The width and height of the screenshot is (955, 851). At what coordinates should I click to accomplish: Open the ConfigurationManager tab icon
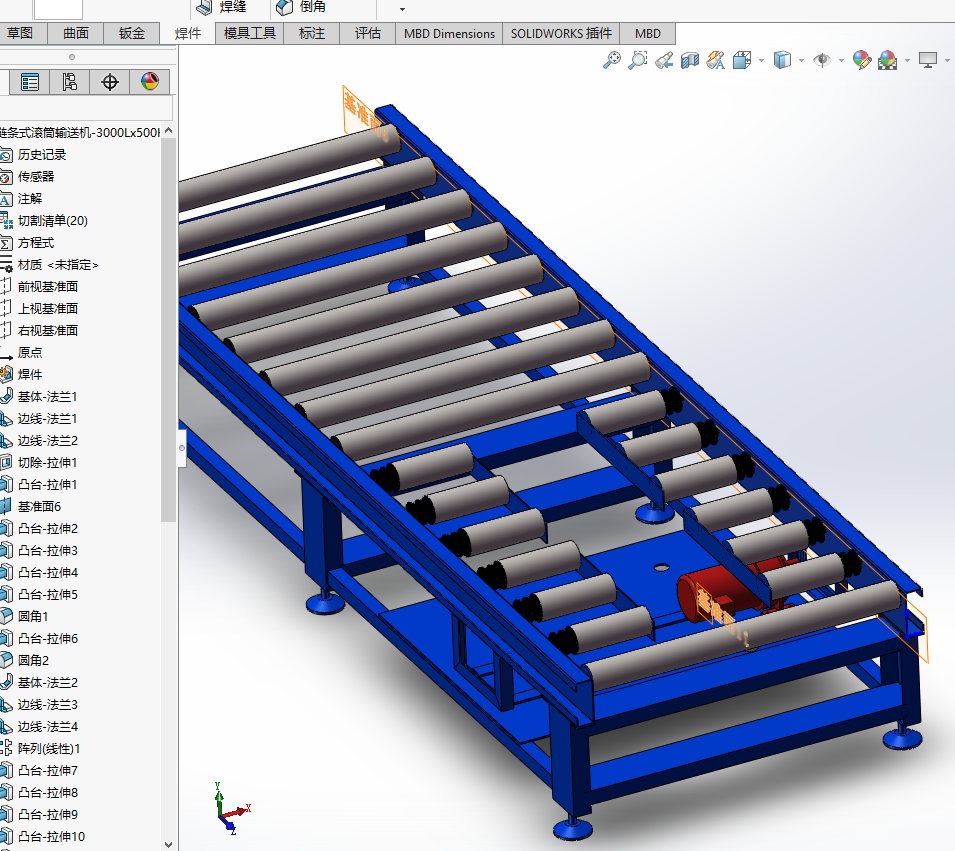pyautogui.click(x=70, y=82)
